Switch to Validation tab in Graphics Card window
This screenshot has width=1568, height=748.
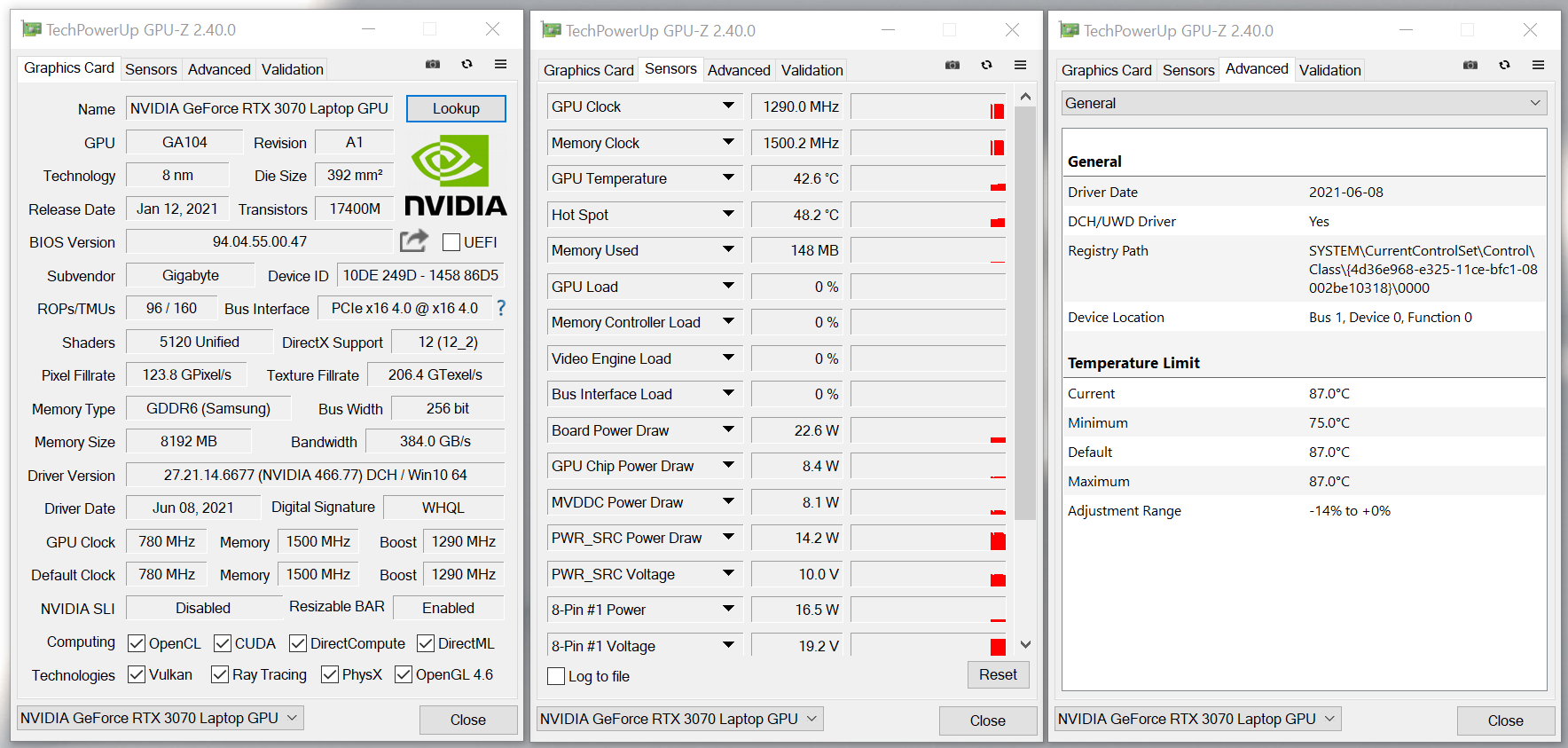[293, 69]
